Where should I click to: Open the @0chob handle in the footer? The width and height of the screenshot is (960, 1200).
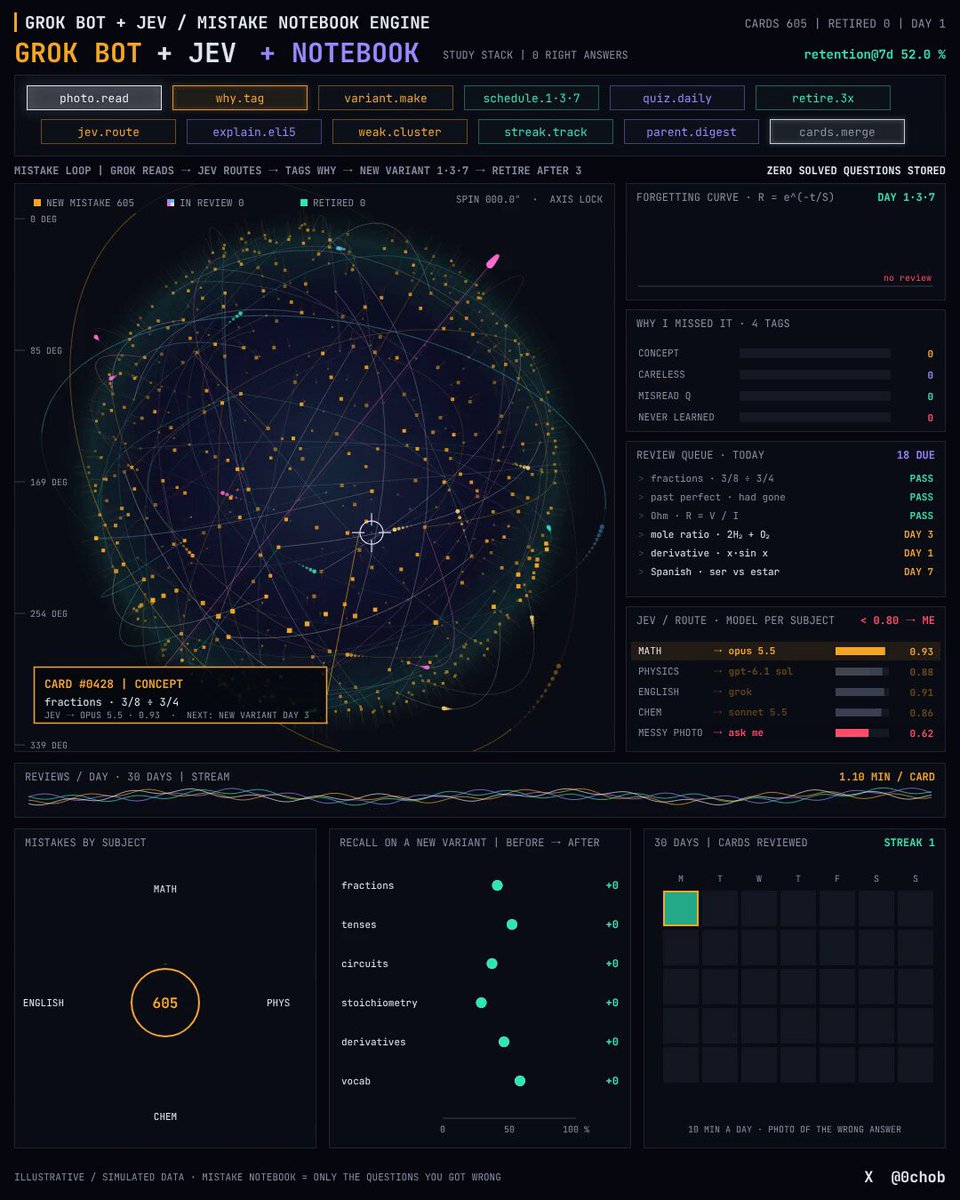pos(918,1177)
